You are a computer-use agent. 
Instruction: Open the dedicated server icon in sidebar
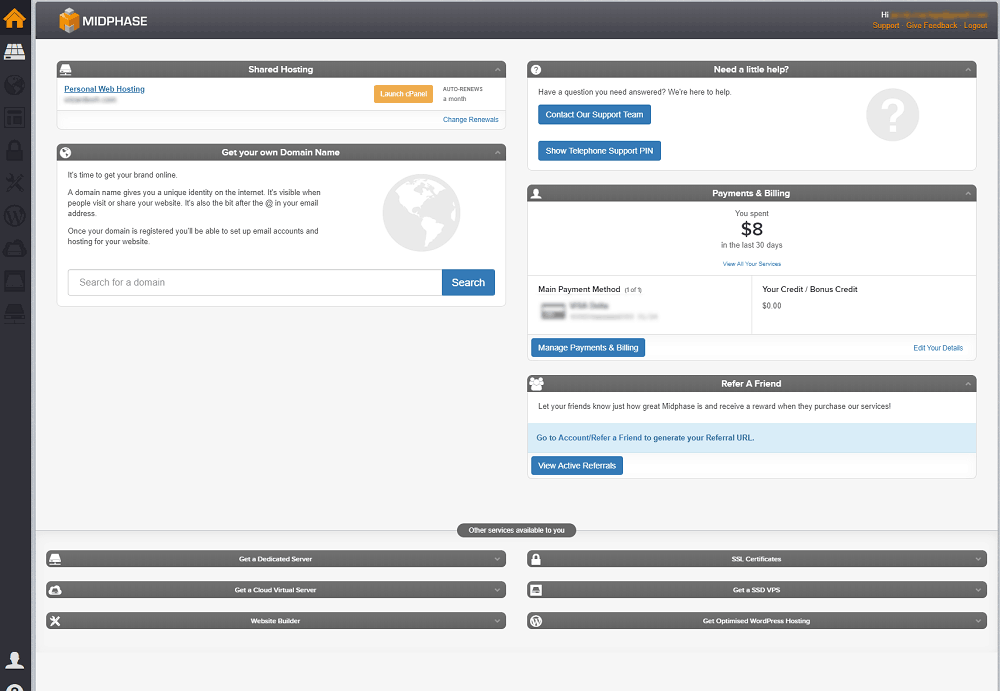[x=14, y=313]
